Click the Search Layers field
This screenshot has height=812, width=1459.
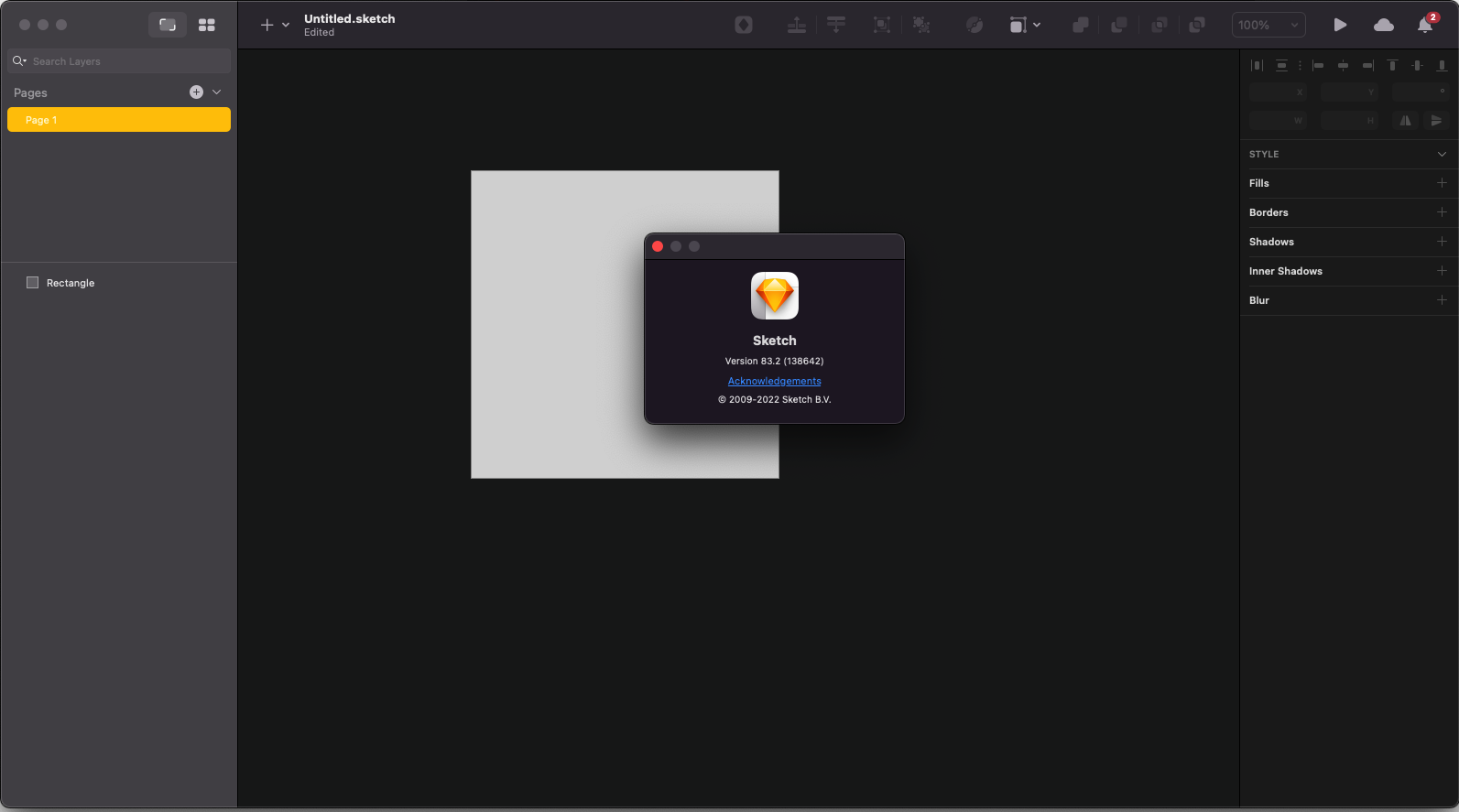coord(119,61)
